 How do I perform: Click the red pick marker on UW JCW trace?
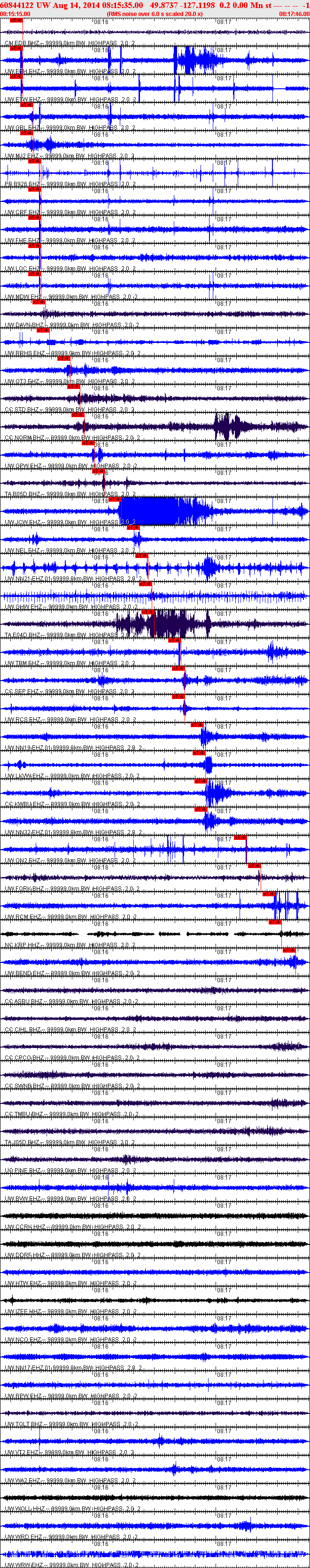[115, 499]
